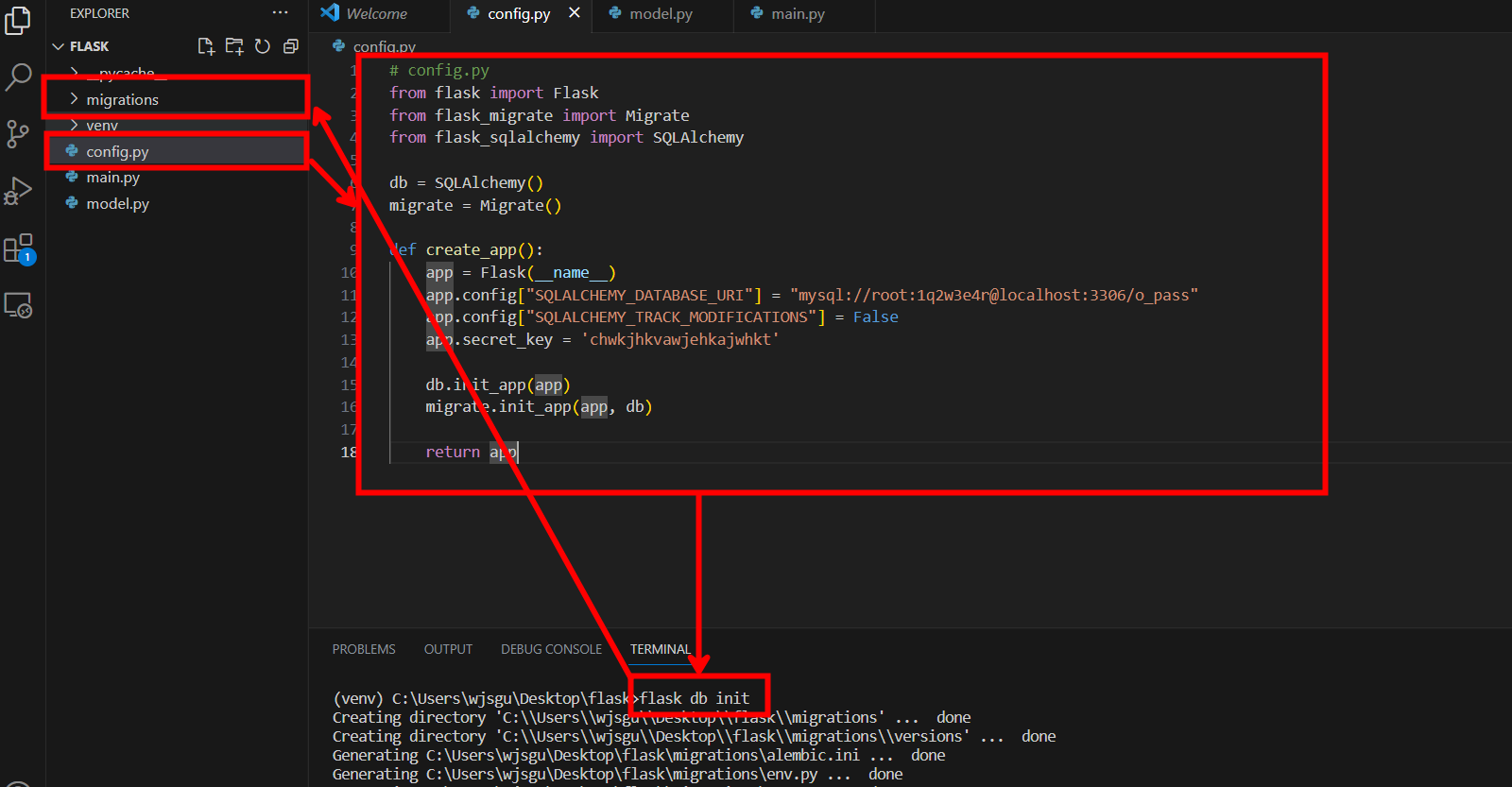The image size is (1512, 787).
Task: Click the 'from flask import Flask' line
Action: coord(494,93)
